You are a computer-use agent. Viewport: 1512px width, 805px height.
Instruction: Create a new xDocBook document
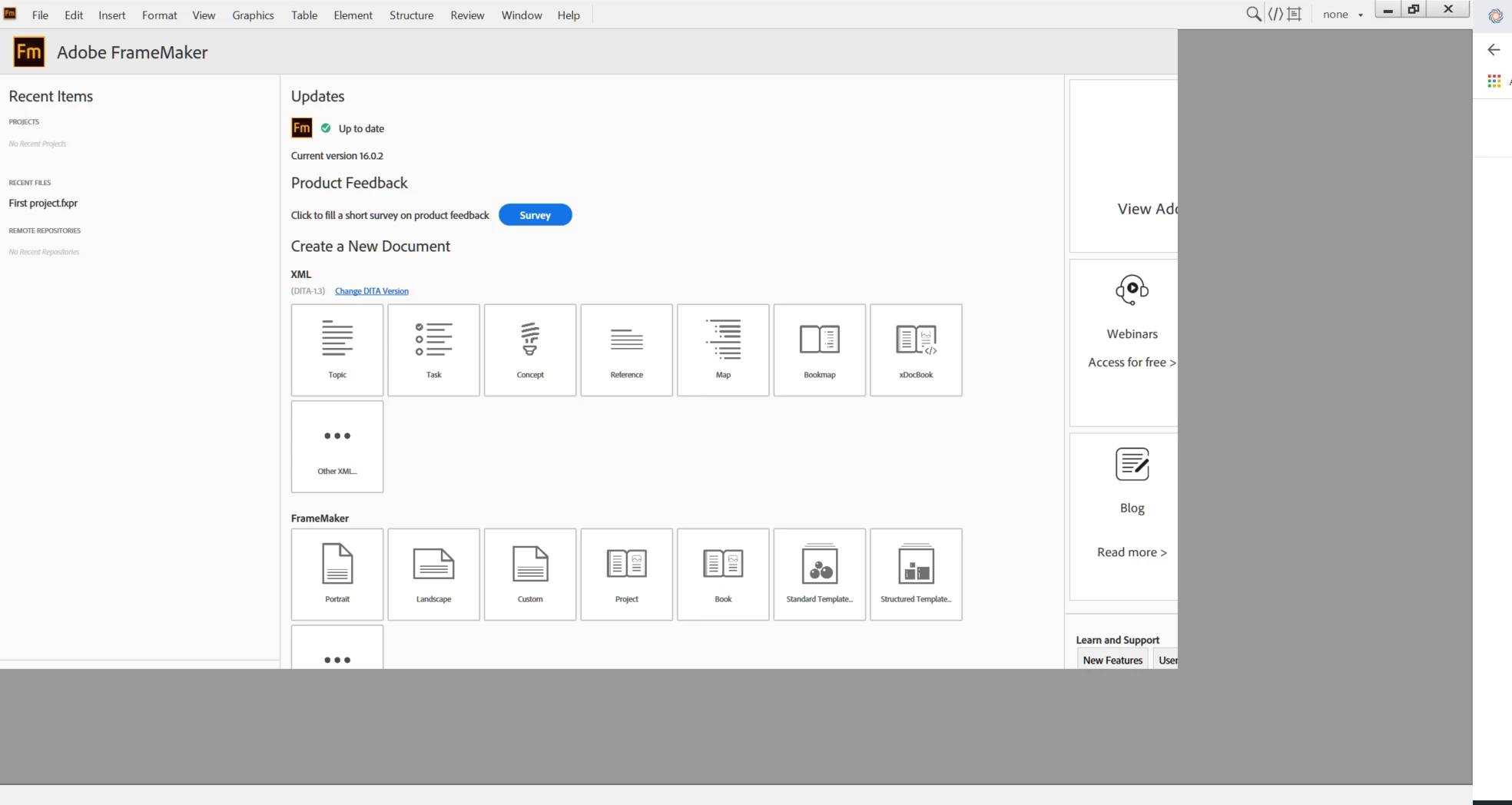[916, 350]
